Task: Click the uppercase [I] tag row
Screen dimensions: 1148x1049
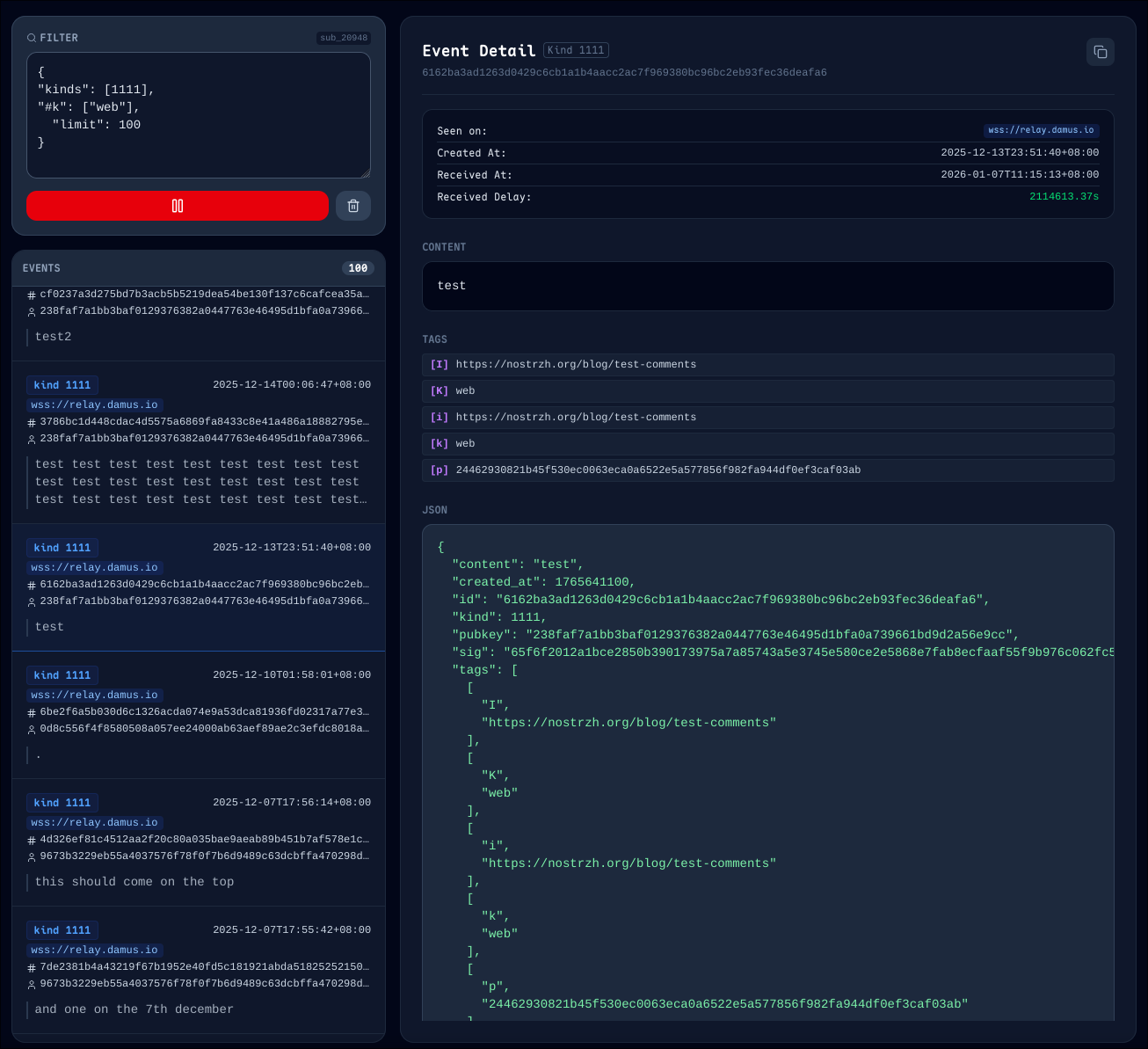Action: click(x=767, y=365)
